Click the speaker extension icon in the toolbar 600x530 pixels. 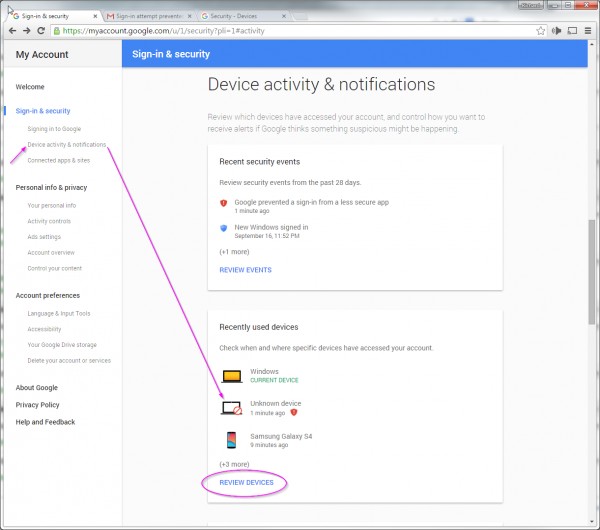click(556, 31)
